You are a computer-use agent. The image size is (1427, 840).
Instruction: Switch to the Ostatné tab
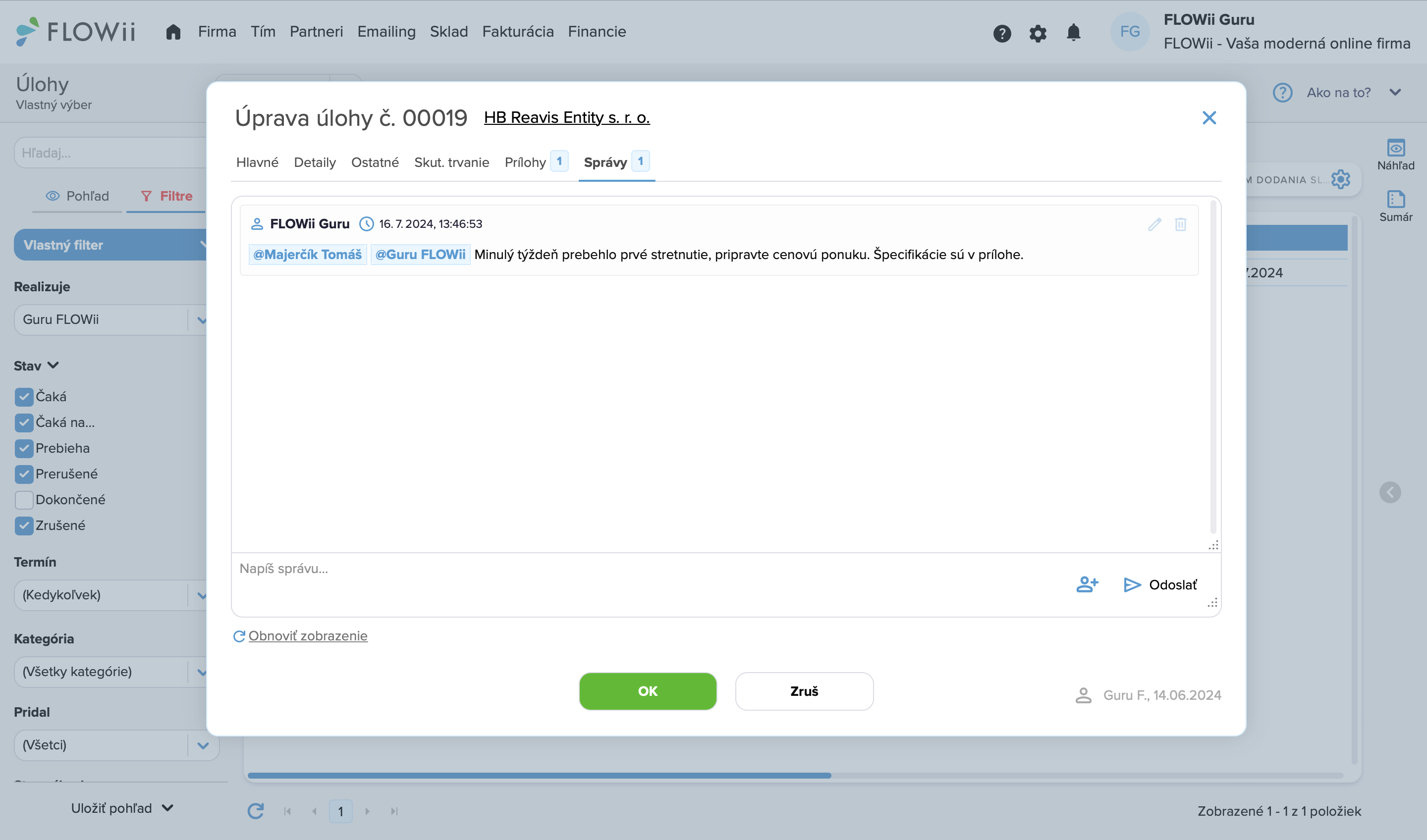click(x=375, y=162)
